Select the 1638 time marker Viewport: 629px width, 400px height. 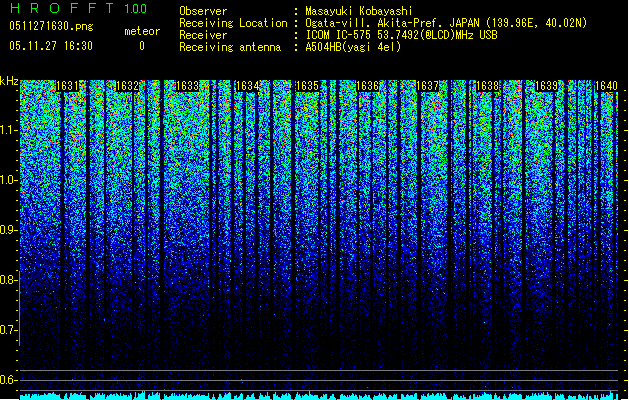[487, 86]
